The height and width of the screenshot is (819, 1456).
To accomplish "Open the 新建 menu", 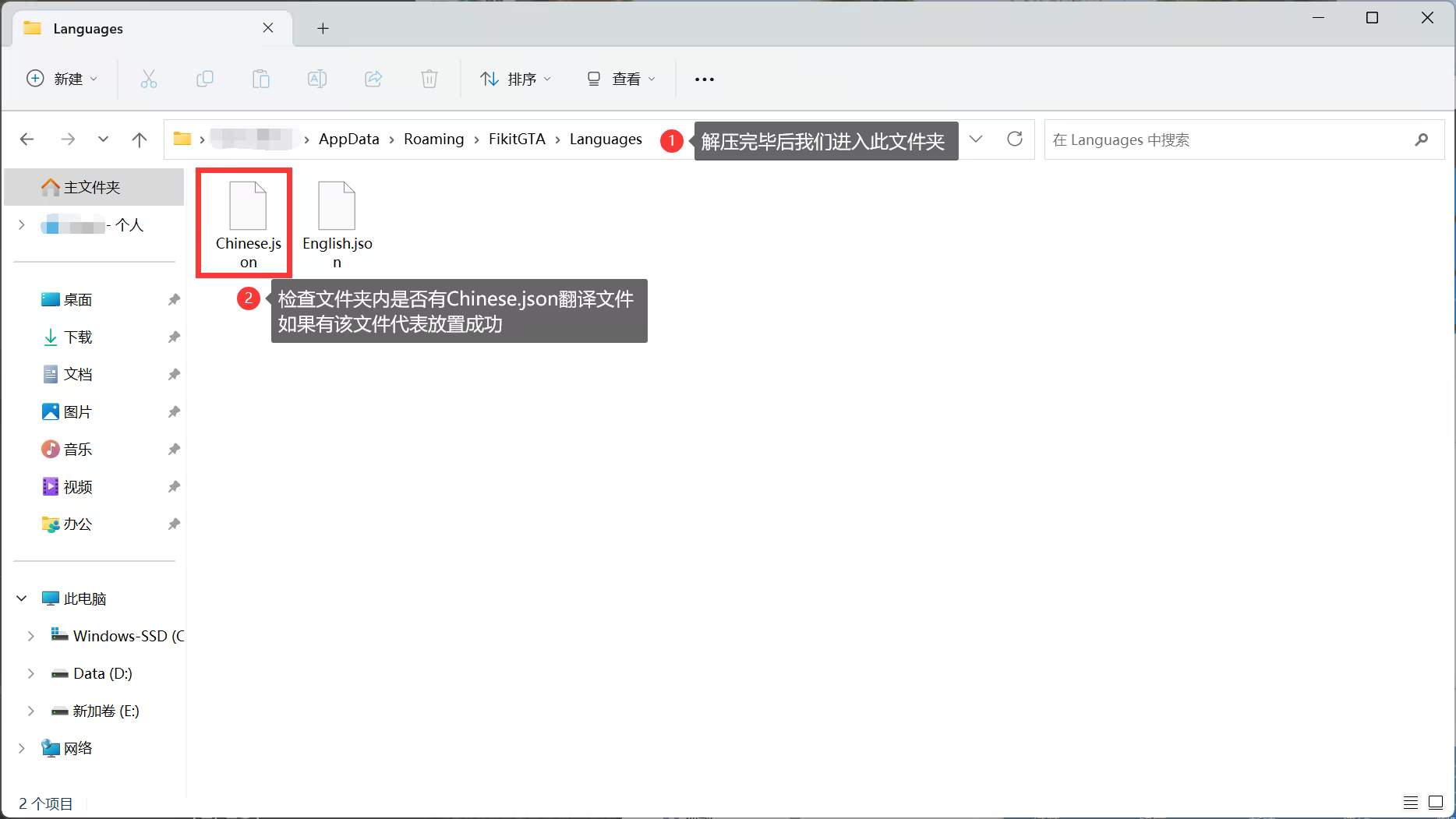I will coord(62,79).
